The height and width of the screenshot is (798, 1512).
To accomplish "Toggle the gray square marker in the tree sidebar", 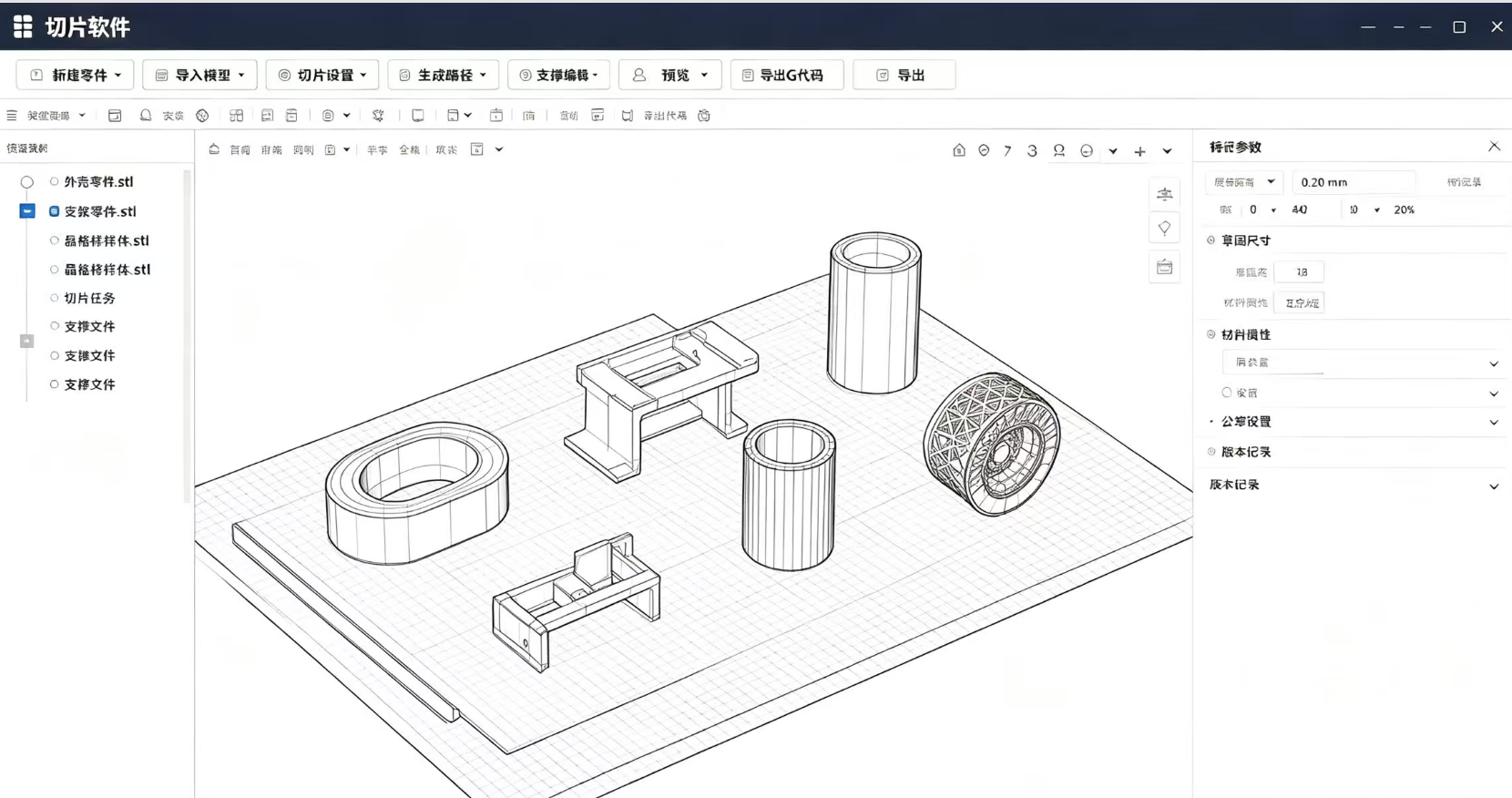I will coord(27,341).
